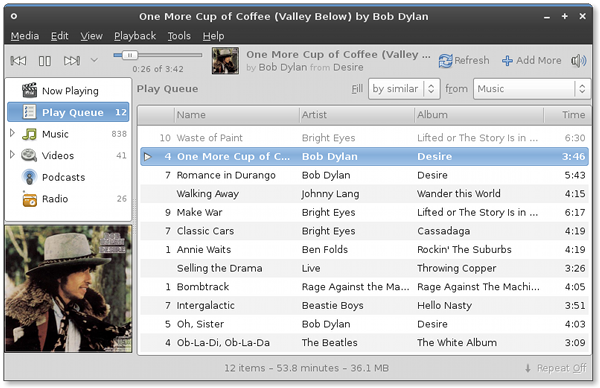Open the Tools menu
Image resolution: width=600 pixels, height=388 pixels.
pos(179,36)
